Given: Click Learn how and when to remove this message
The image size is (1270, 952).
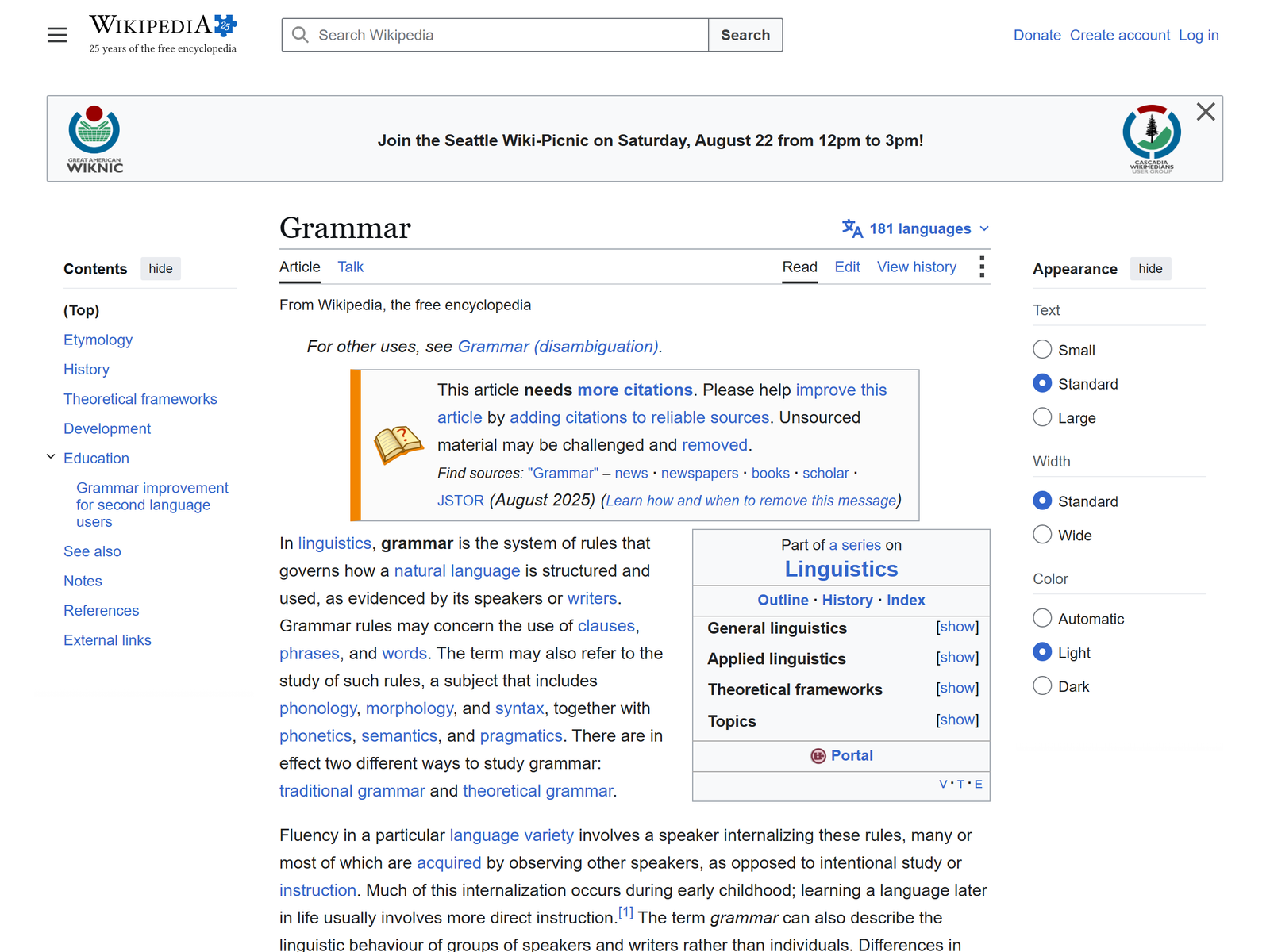Looking at the screenshot, I should point(751,501).
